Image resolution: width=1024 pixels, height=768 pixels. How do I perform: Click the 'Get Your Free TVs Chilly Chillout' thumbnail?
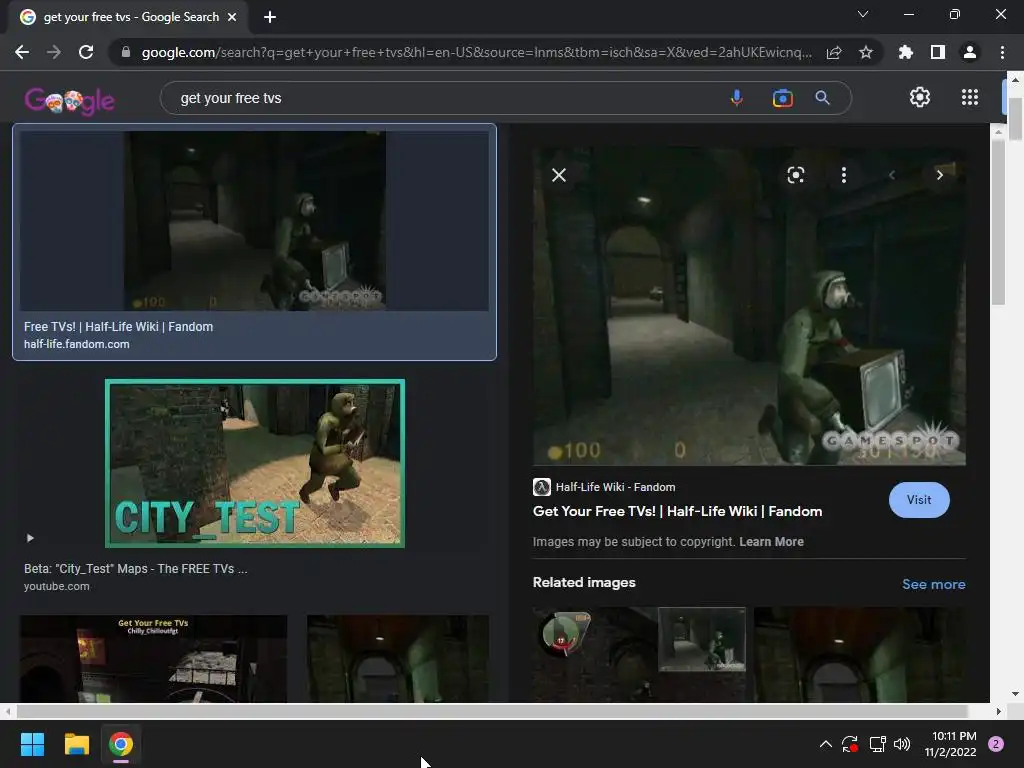[153, 658]
